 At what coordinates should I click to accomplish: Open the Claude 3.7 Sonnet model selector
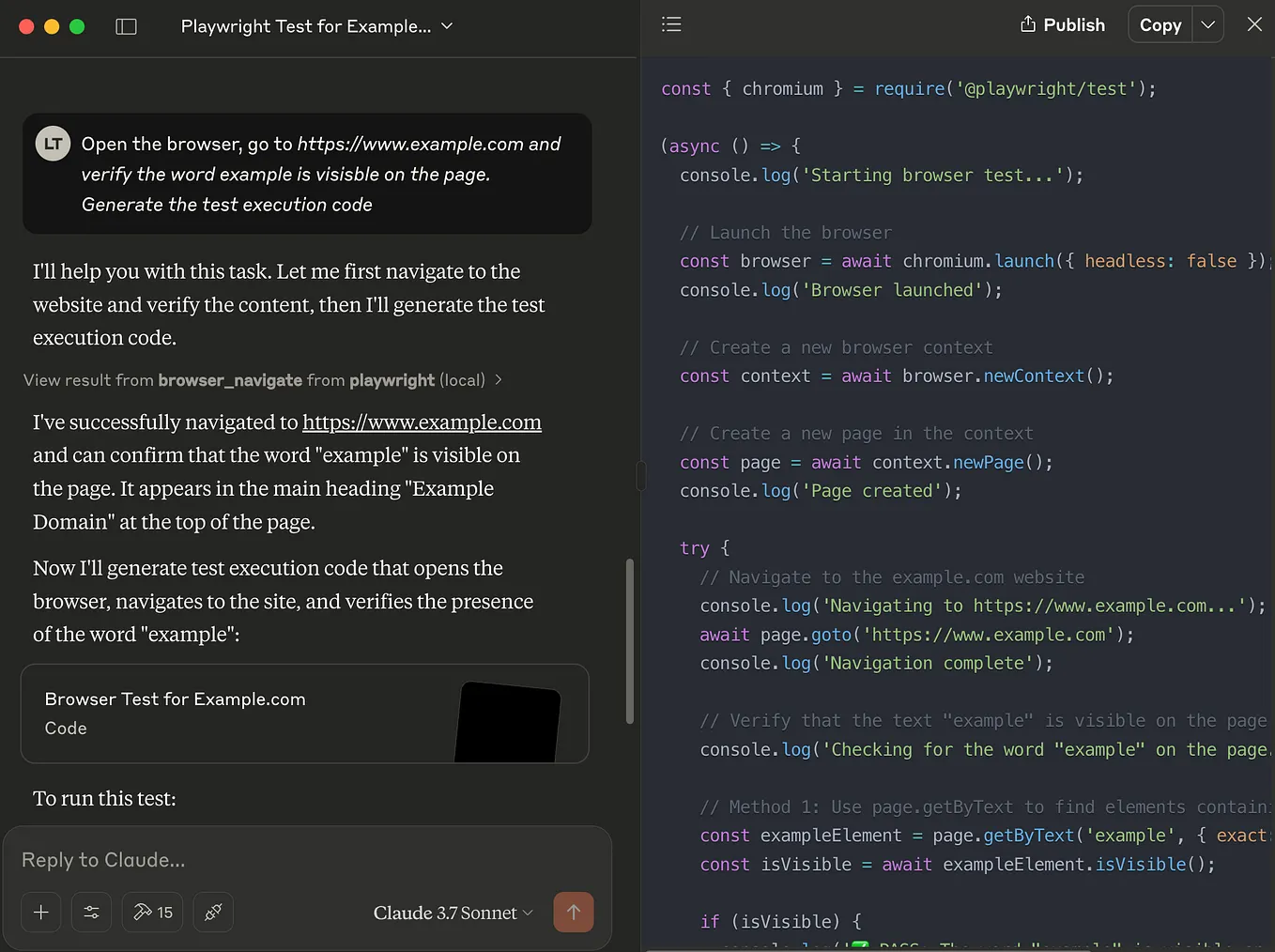[452, 912]
